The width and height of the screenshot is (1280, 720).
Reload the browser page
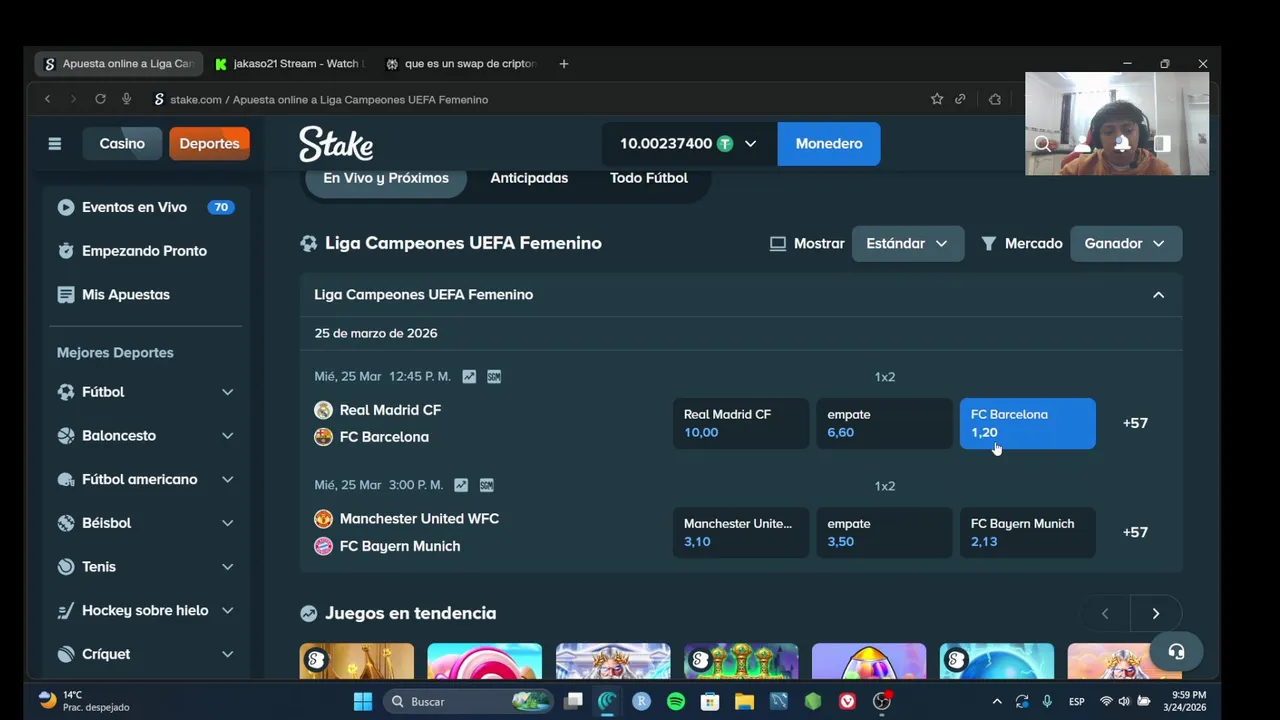click(x=100, y=99)
